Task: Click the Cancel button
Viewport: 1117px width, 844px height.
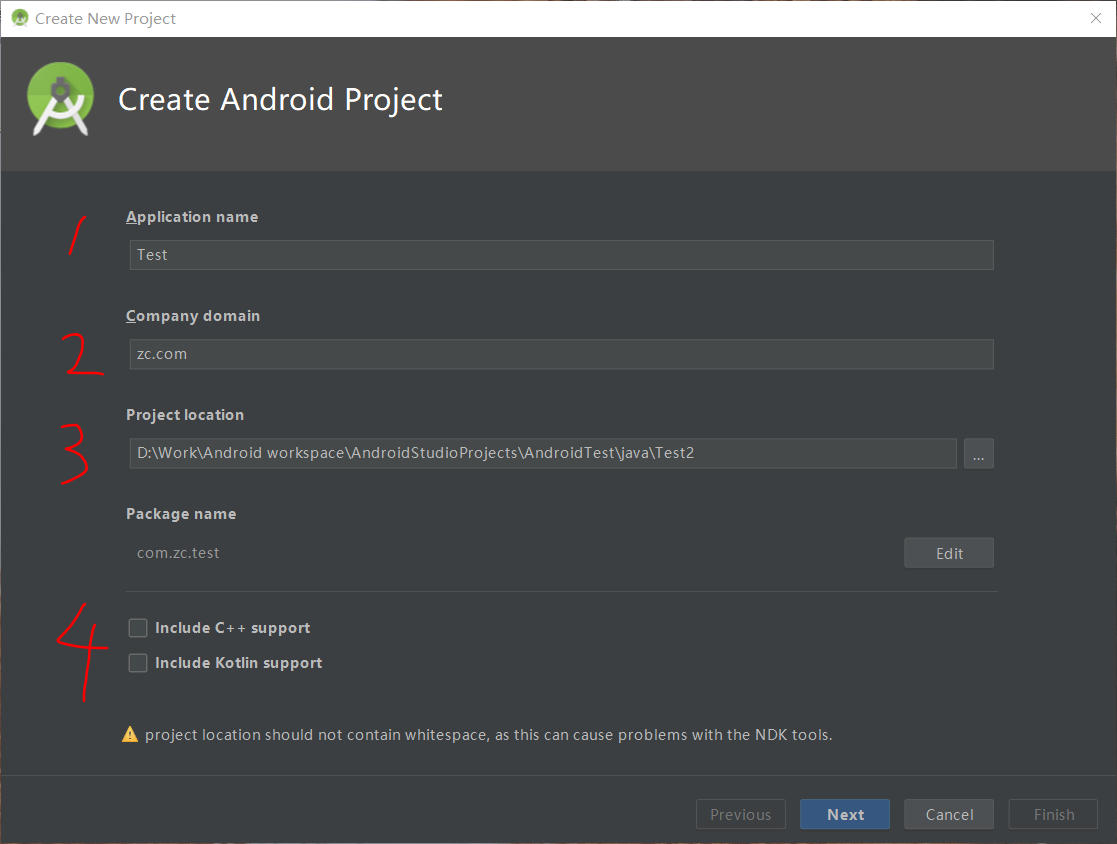Action: pyautogui.click(x=949, y=814)
